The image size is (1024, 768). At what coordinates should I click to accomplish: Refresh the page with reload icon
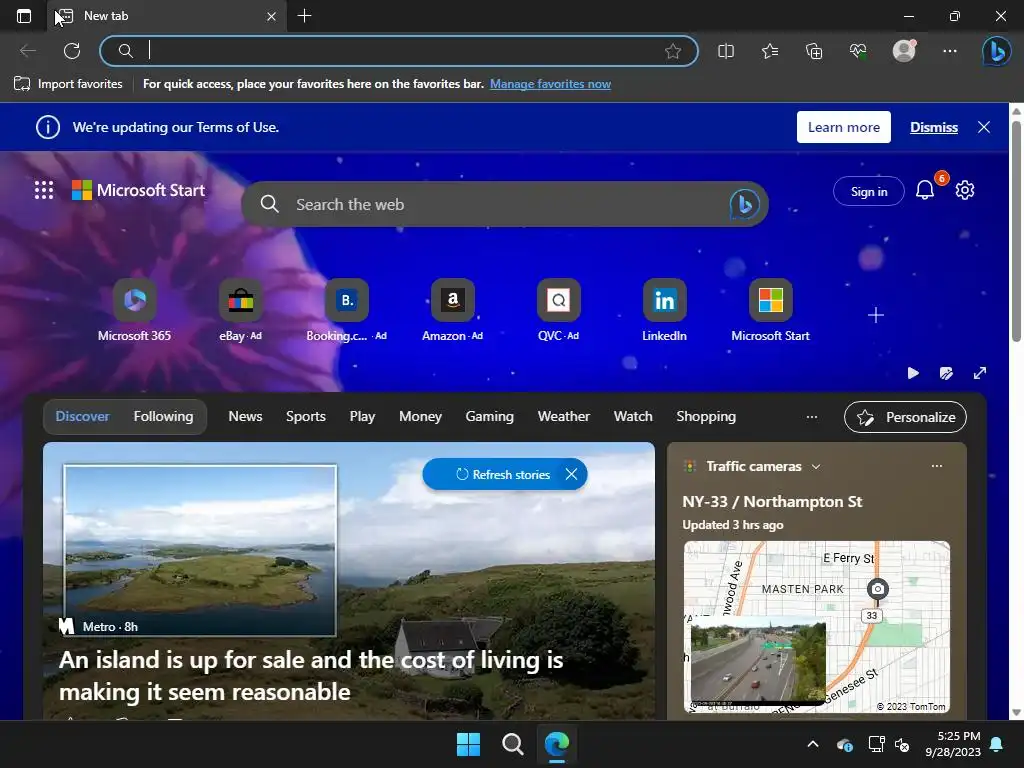72,51
